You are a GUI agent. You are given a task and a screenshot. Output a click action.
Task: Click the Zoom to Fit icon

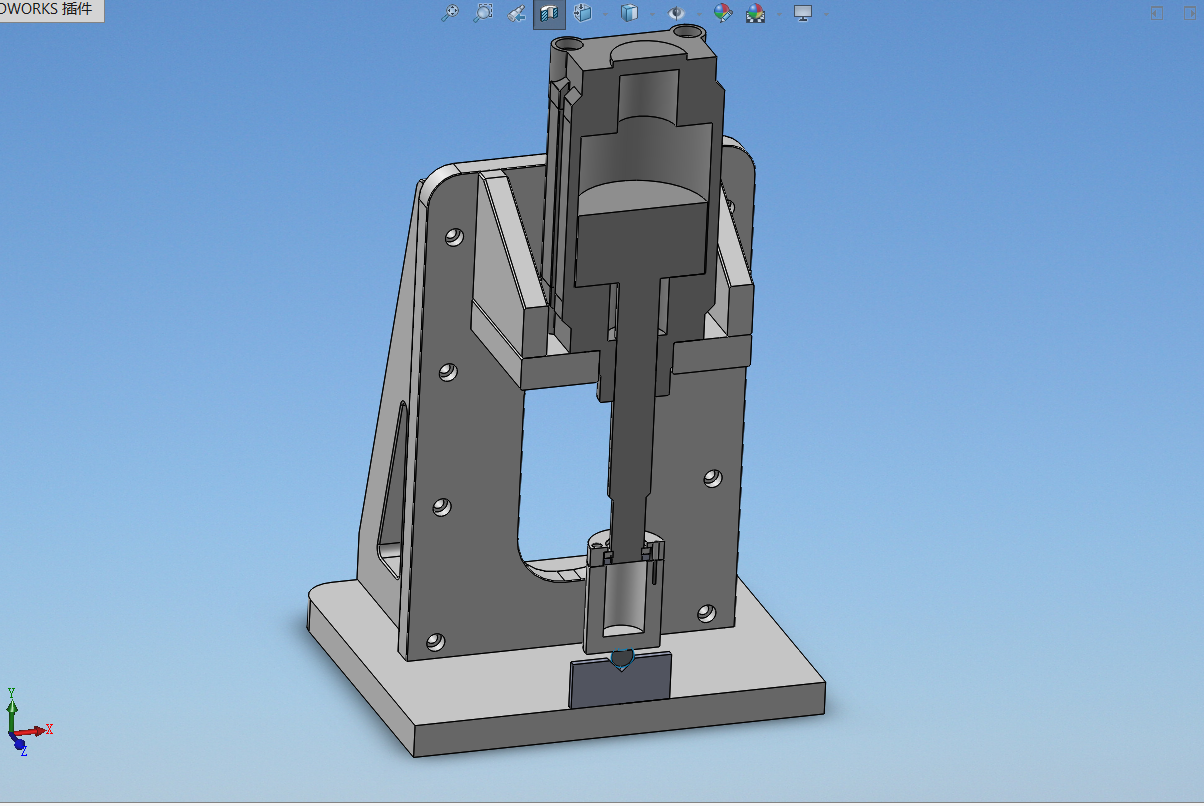pos(451,12)
